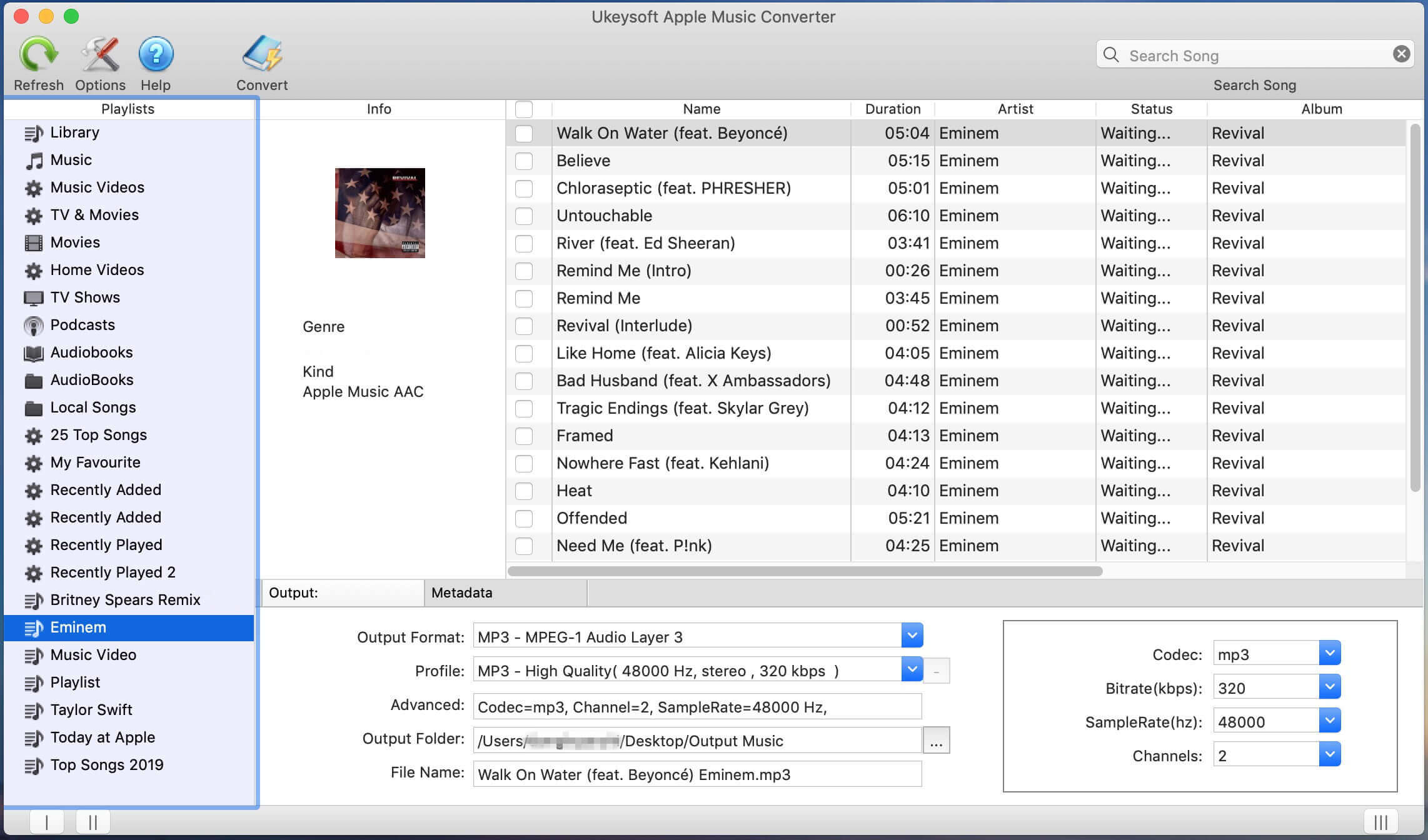The width and height of the screenshot is (1428, 840).
Task: Select the AudioBooks folder icon
Action: tap(34, 381)
